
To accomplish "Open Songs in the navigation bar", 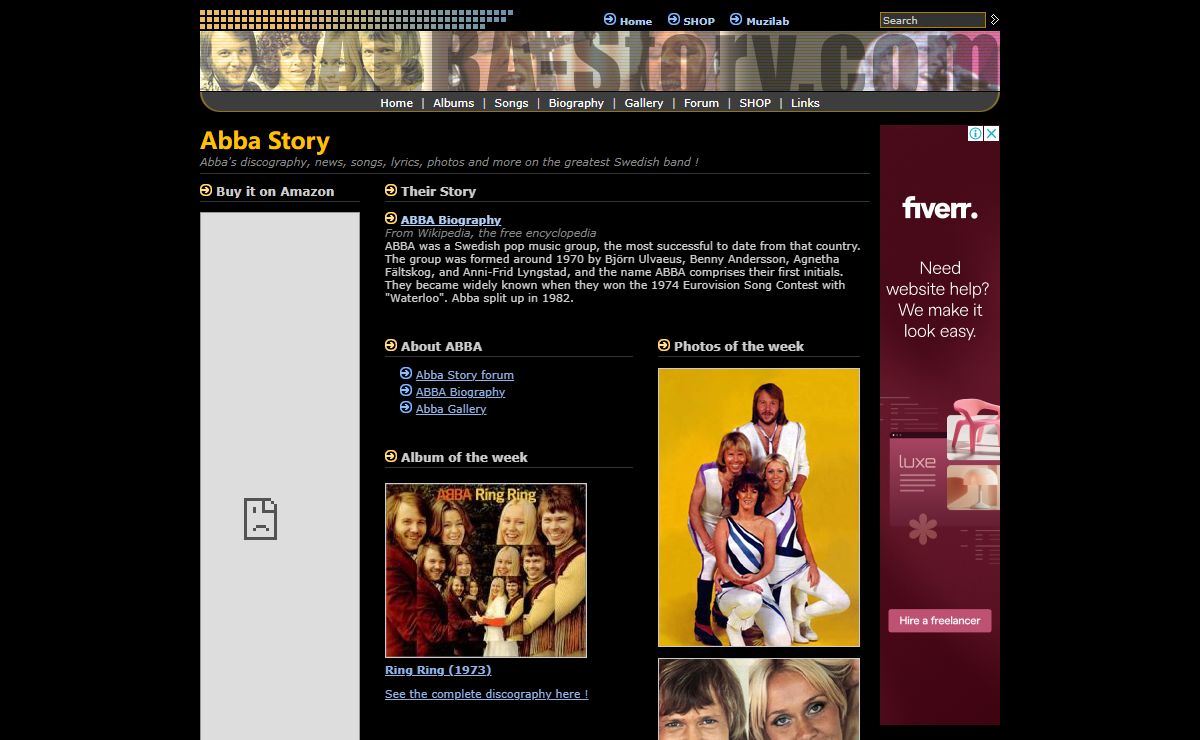I will [x=511, y=103].
